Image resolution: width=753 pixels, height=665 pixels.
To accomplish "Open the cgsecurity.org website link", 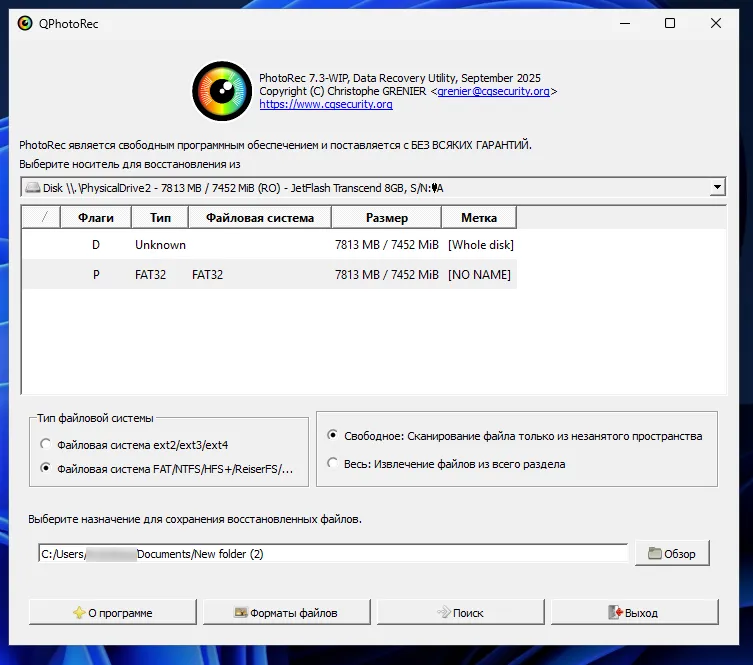I will (325, 104).
